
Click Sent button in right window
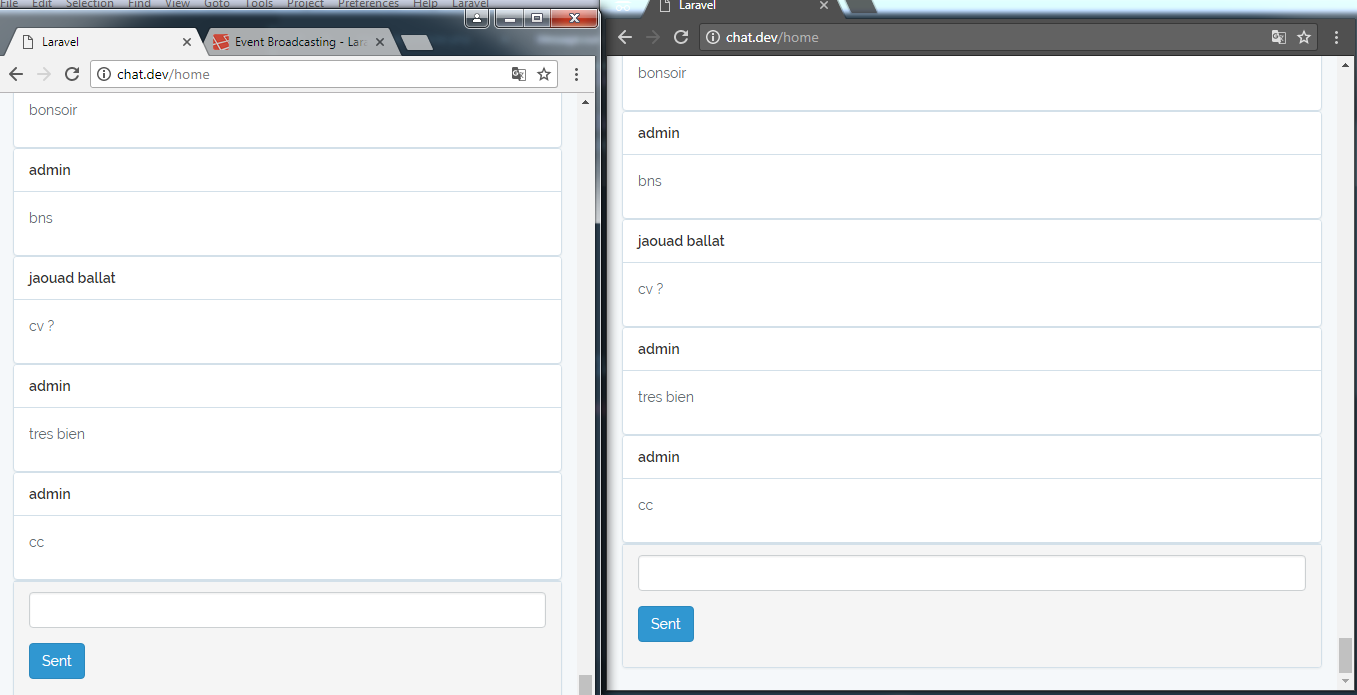(x=666, y=624)
